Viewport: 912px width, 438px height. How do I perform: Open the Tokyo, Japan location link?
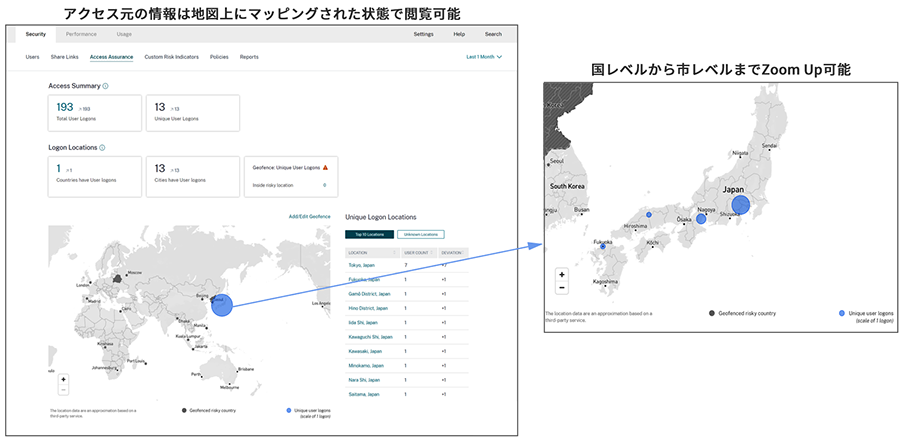point(363,265)
